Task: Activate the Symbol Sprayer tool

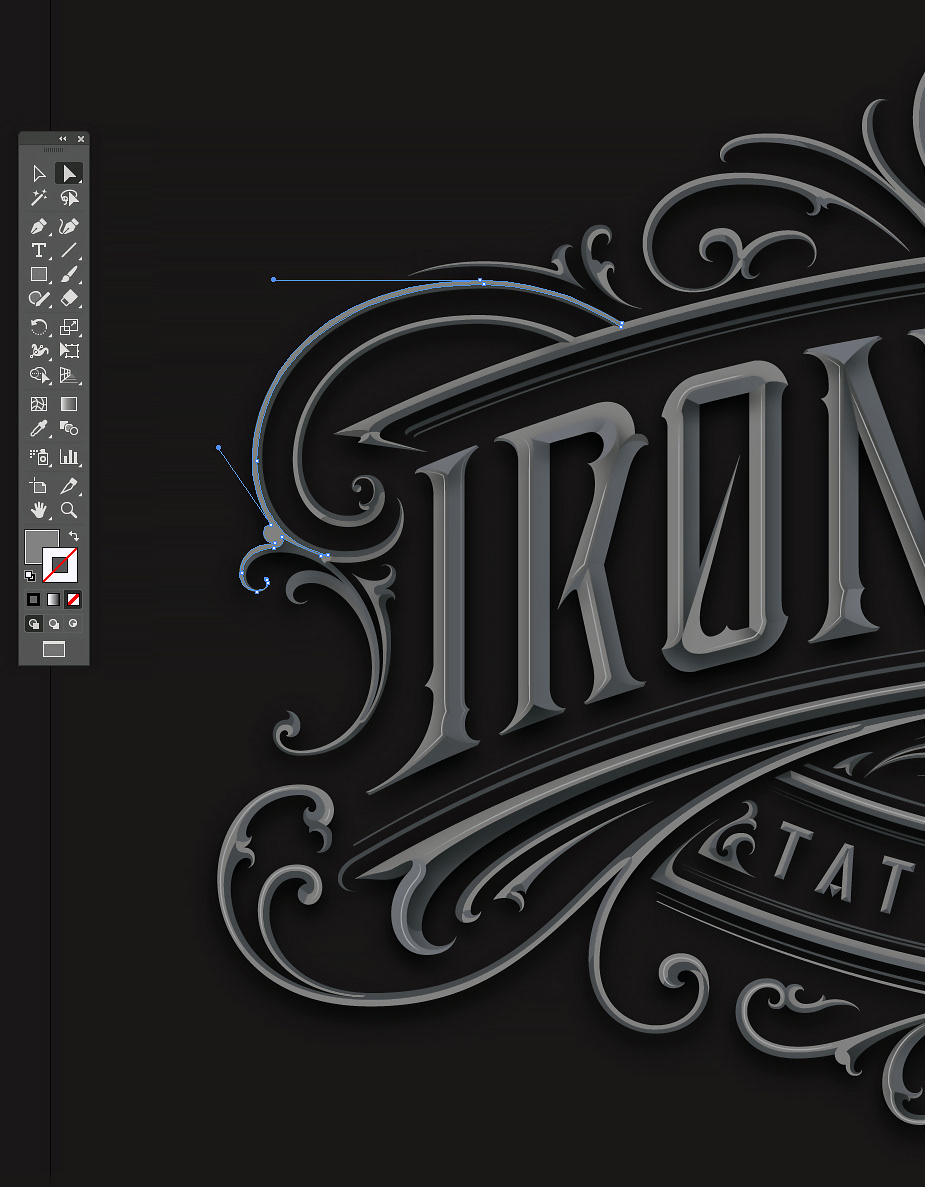Action: tap(39, 456)
